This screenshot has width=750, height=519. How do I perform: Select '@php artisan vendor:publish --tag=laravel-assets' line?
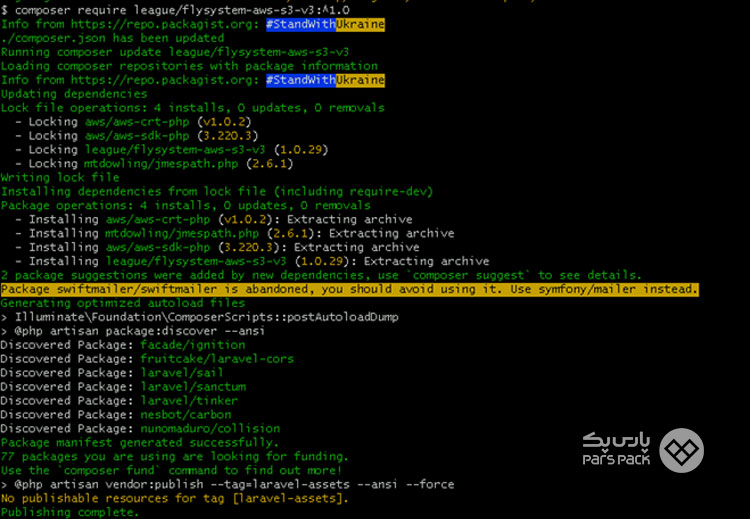[227, 484]
